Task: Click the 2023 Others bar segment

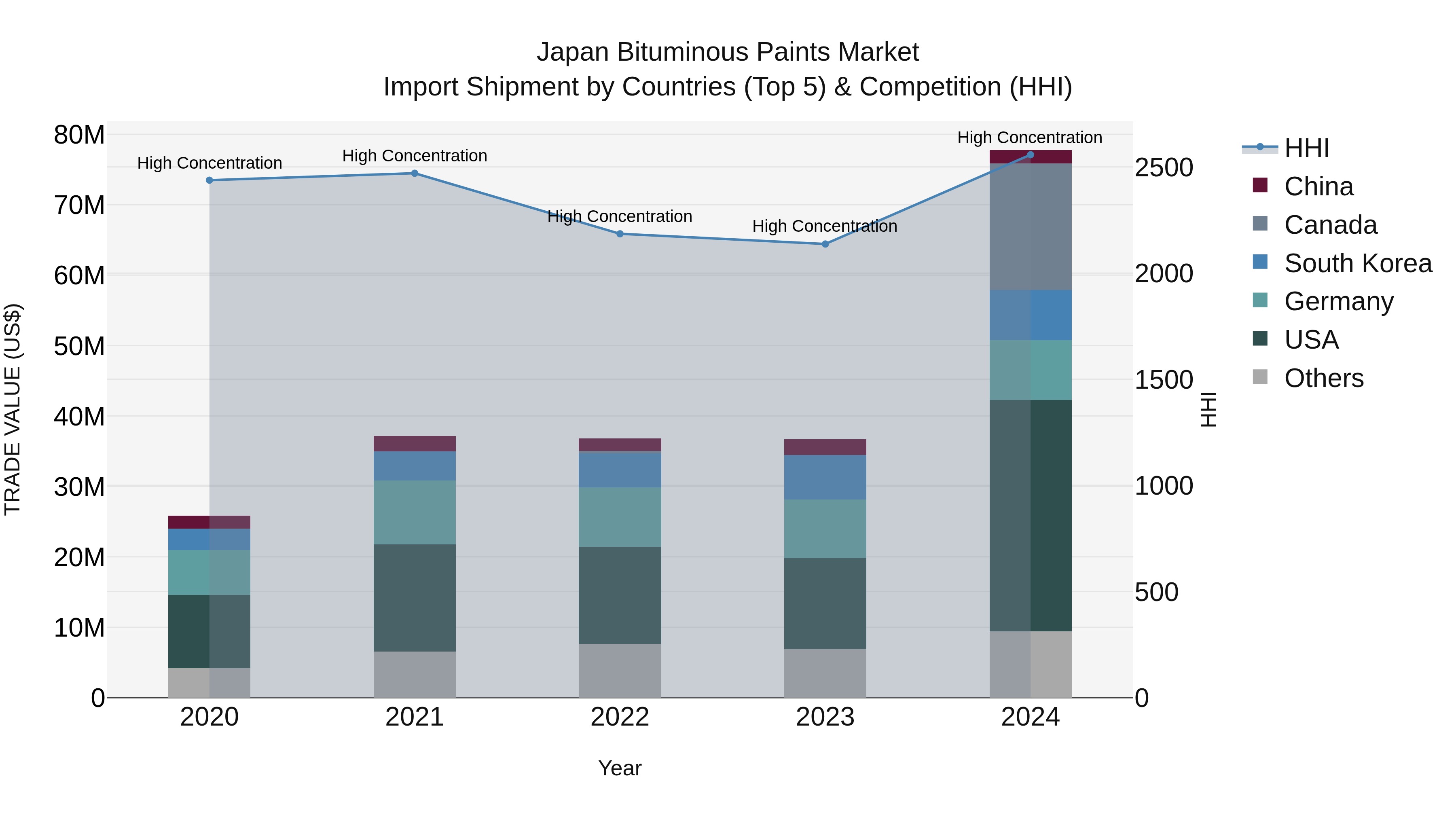Action: [x=825, y=673]
